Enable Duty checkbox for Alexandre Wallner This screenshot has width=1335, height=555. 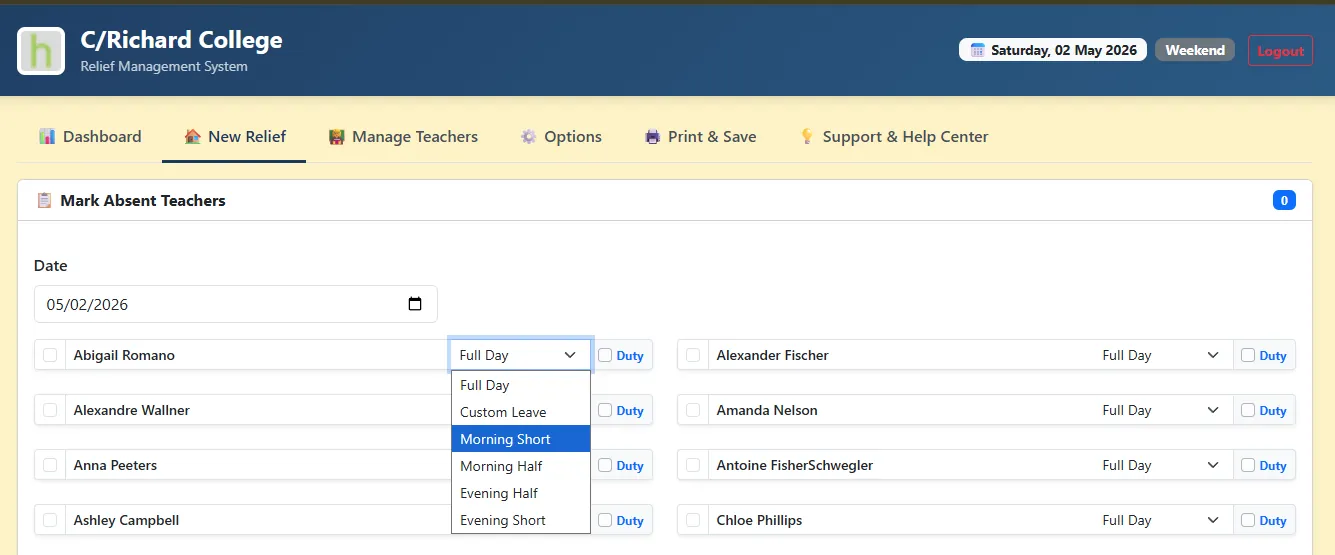click(605, 410)
